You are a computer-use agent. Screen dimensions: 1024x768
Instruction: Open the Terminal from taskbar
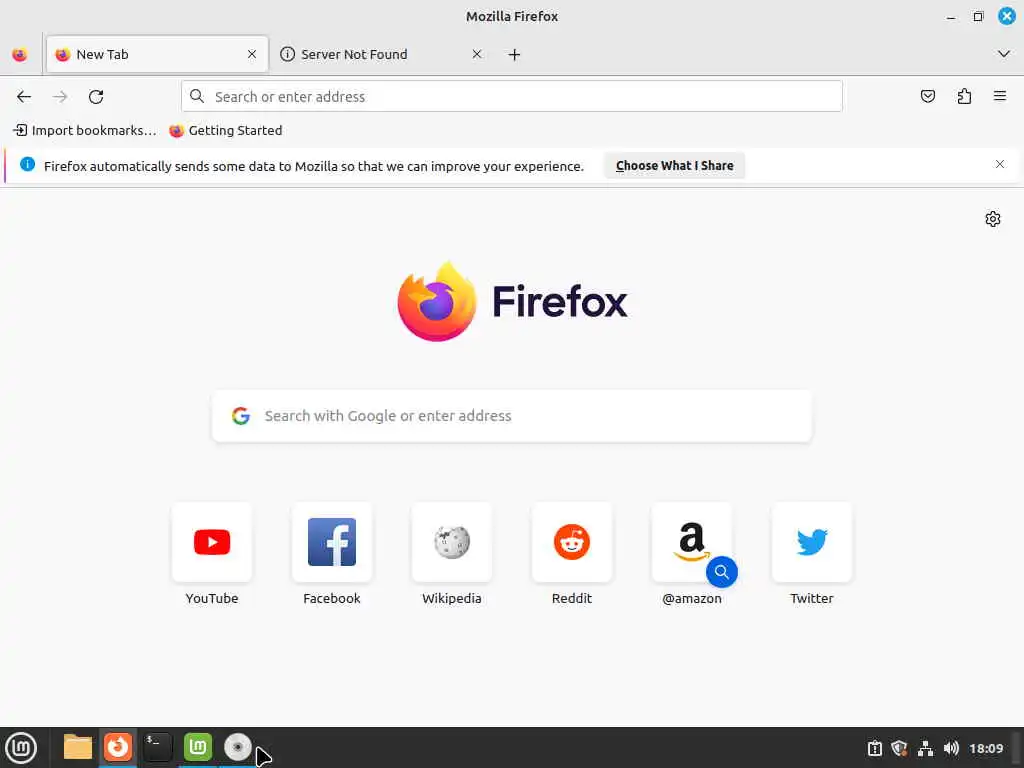tap(157, 747)
